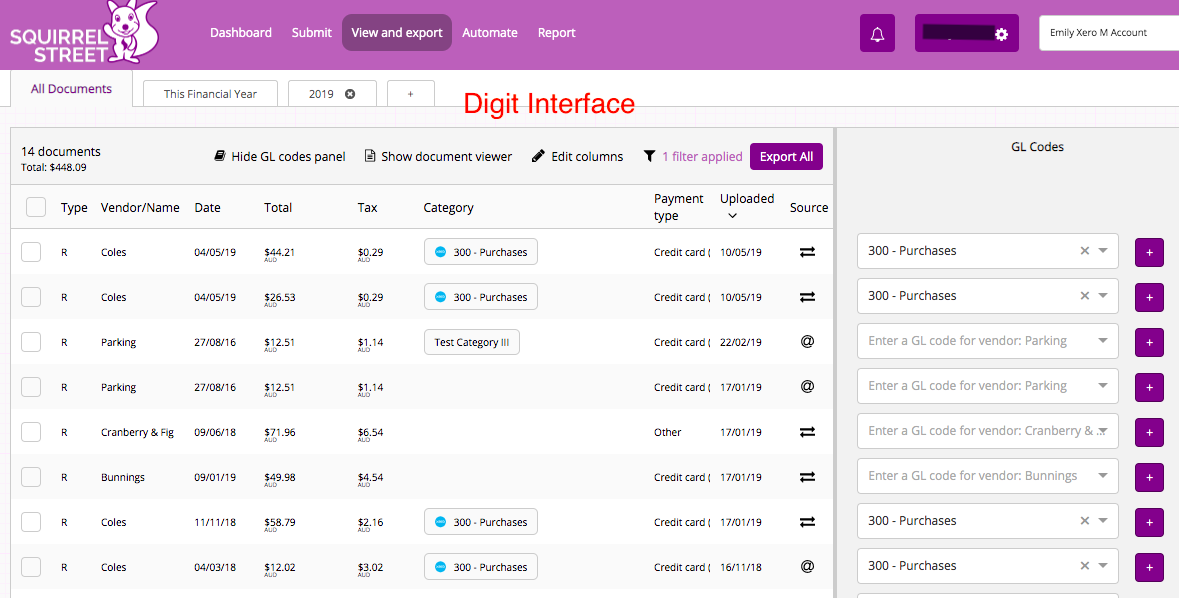Click the Export All button

787,156
